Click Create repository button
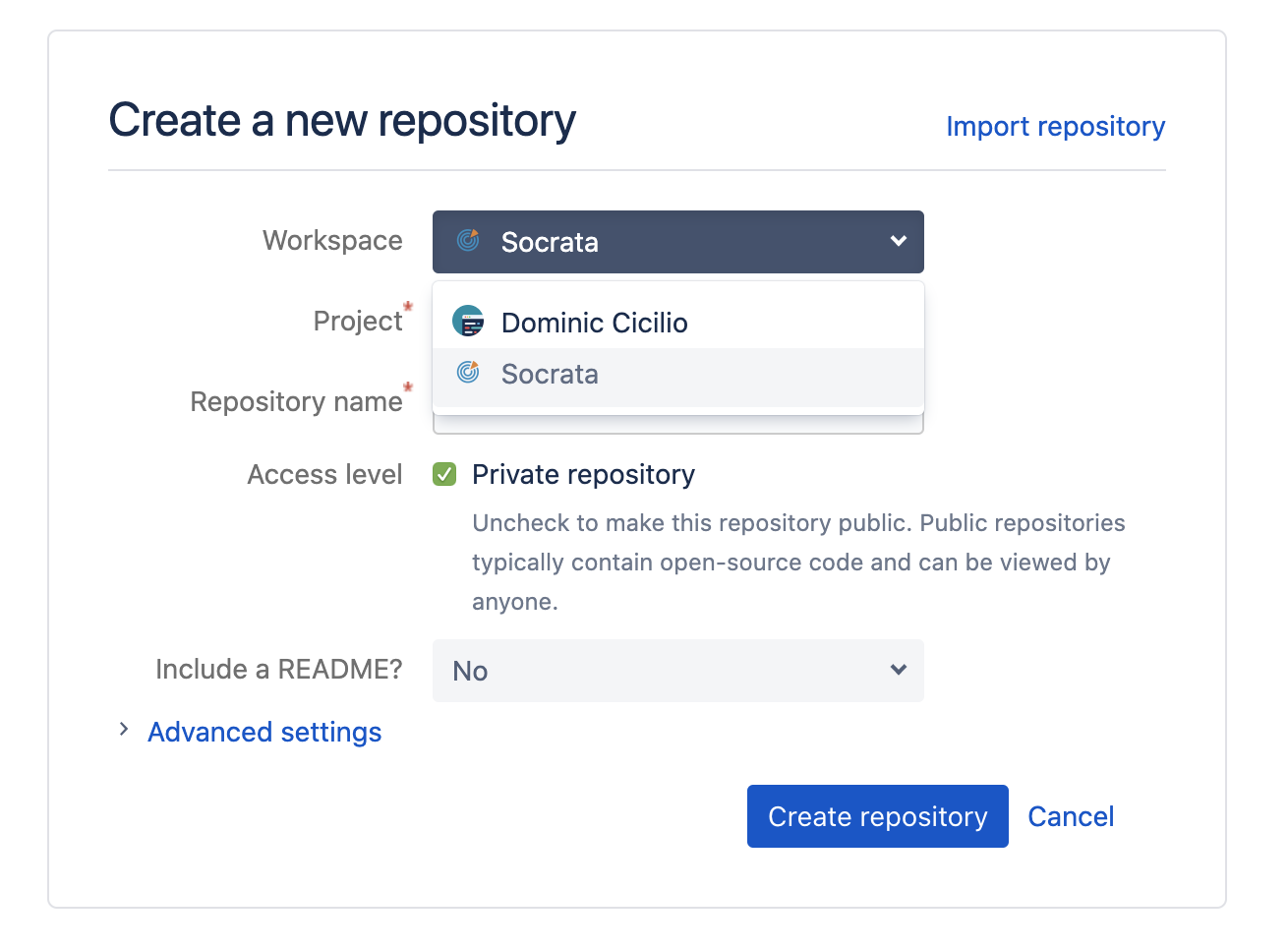 point(877,816)
